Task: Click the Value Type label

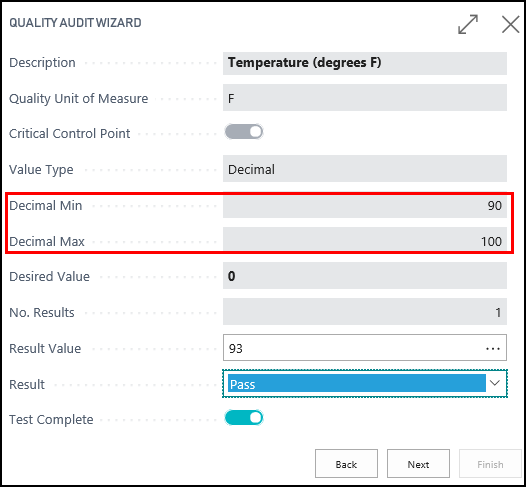Action: tap(41, 170)
